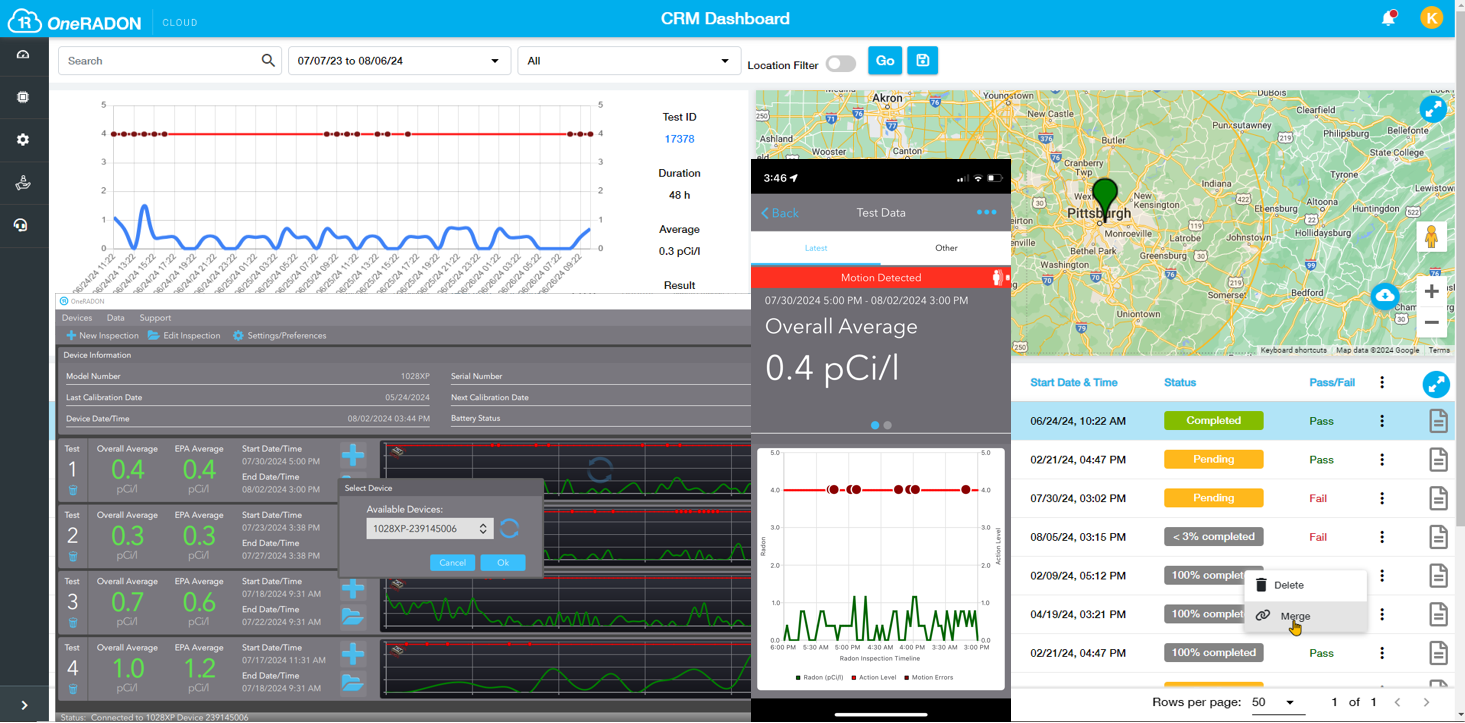Screen dimensions: 1465x723
Task: Select the Devices chip icon in sidebar
Action: [x=22, y=97]
